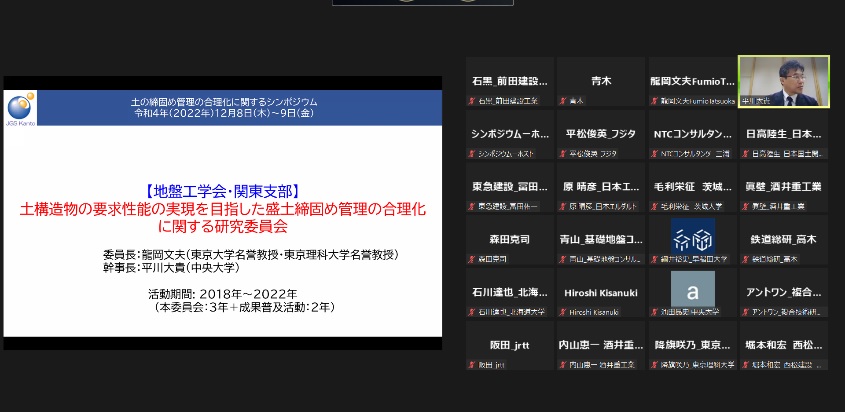The image size is (845, 412).
Task: Select the 平松俊英_フジタ participant tile
Action: [x=601, y=134]
